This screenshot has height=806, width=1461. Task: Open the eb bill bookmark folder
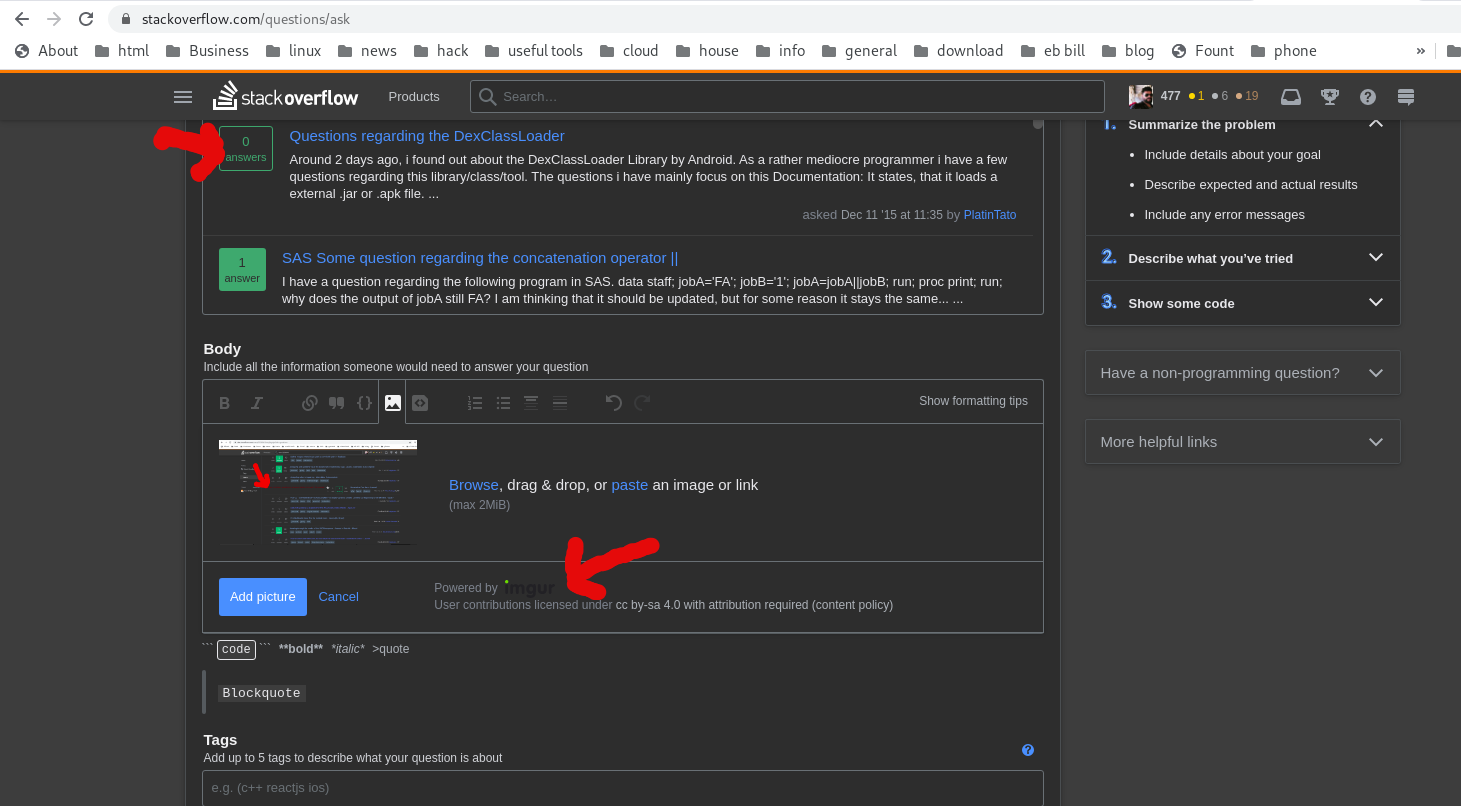[x=1053, y=51]
